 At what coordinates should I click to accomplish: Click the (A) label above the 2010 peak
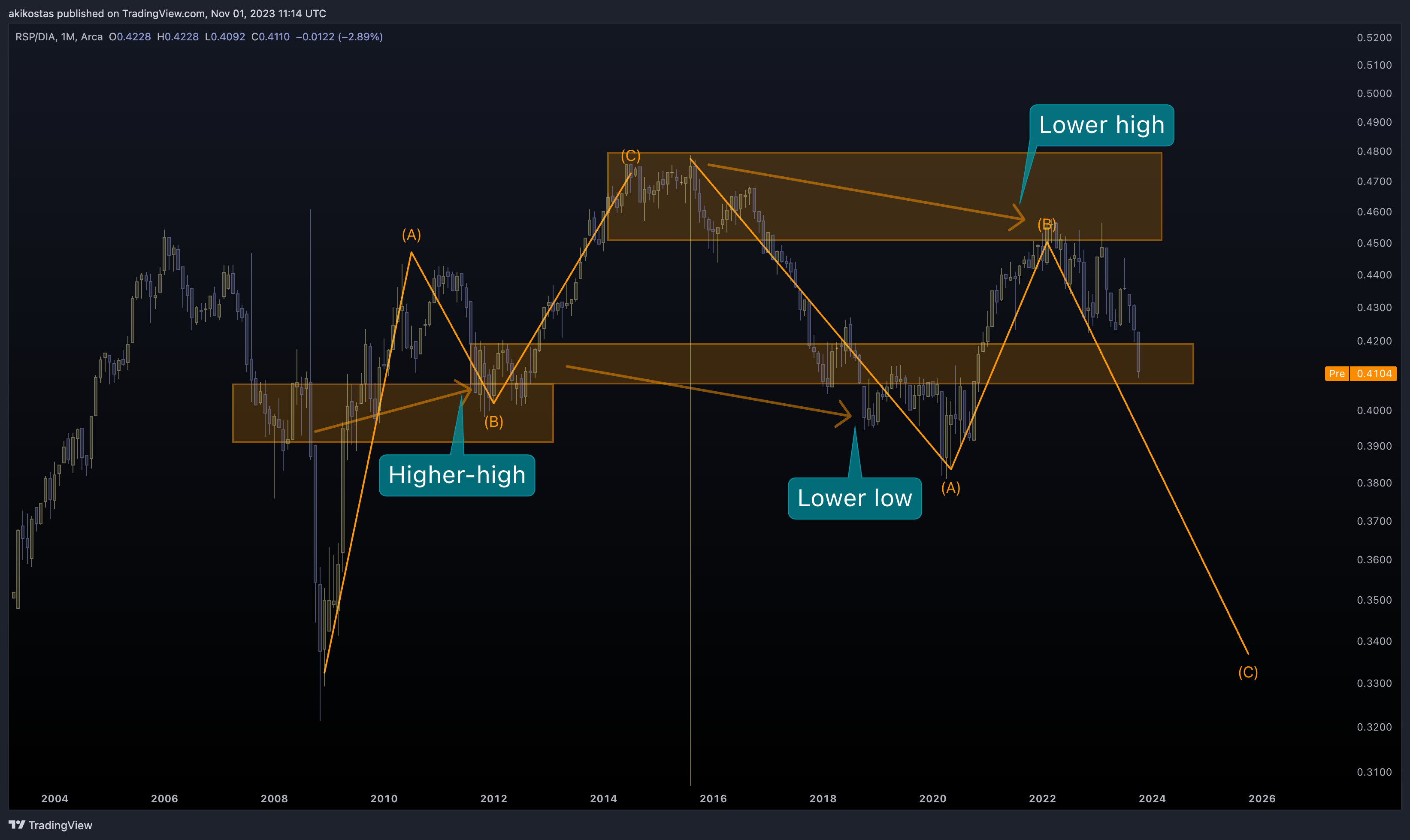click(412, 235)
